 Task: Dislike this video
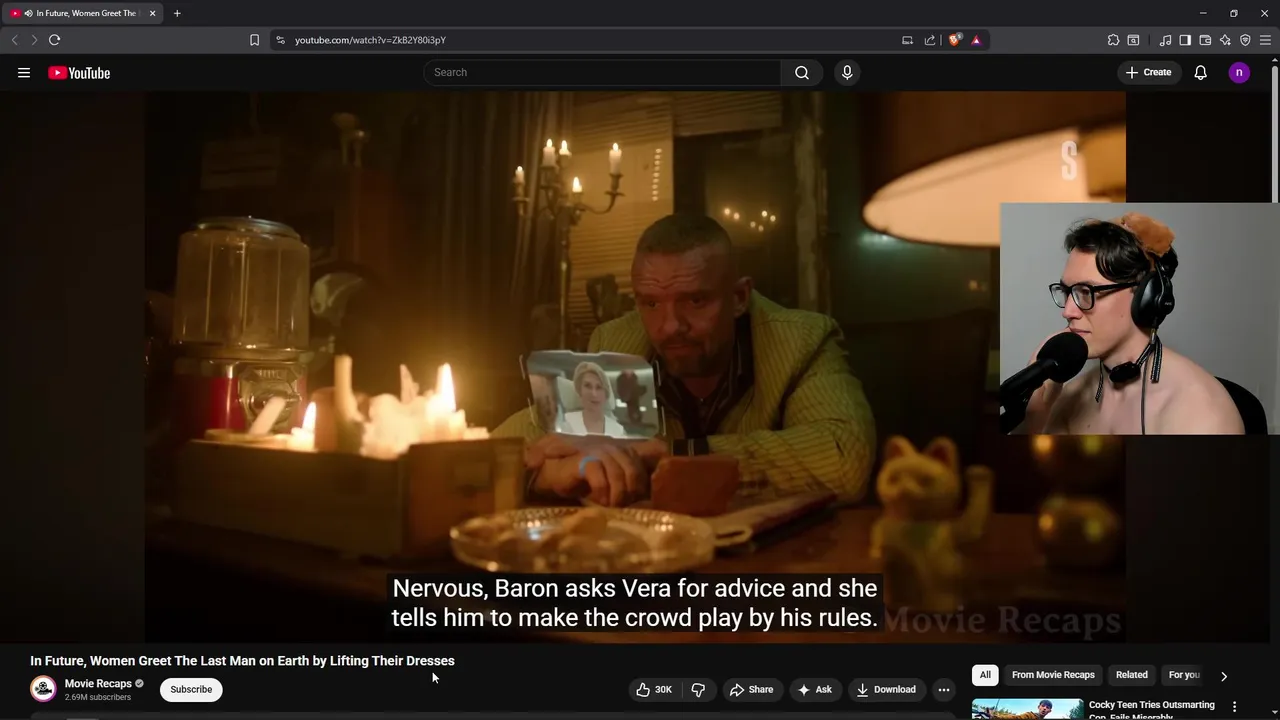coord(698,689)
